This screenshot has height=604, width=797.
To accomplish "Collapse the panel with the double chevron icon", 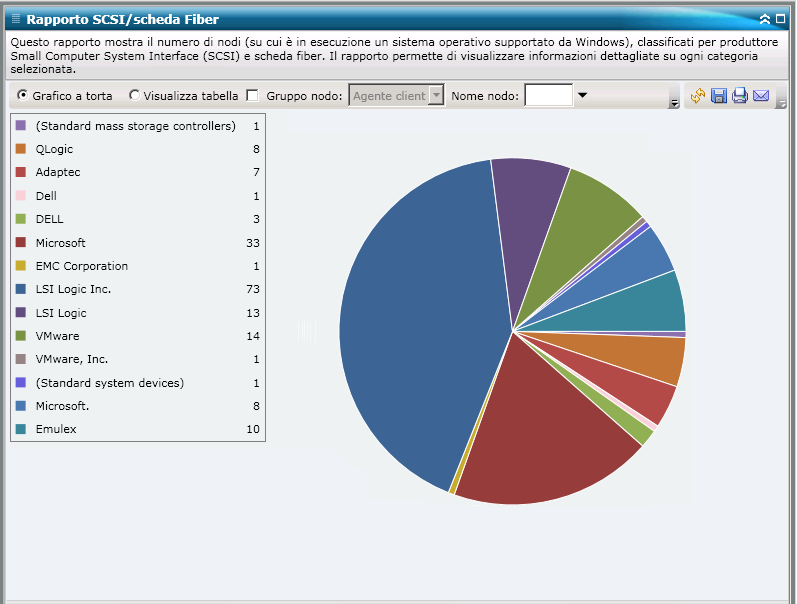I will (x=765, y=19).
